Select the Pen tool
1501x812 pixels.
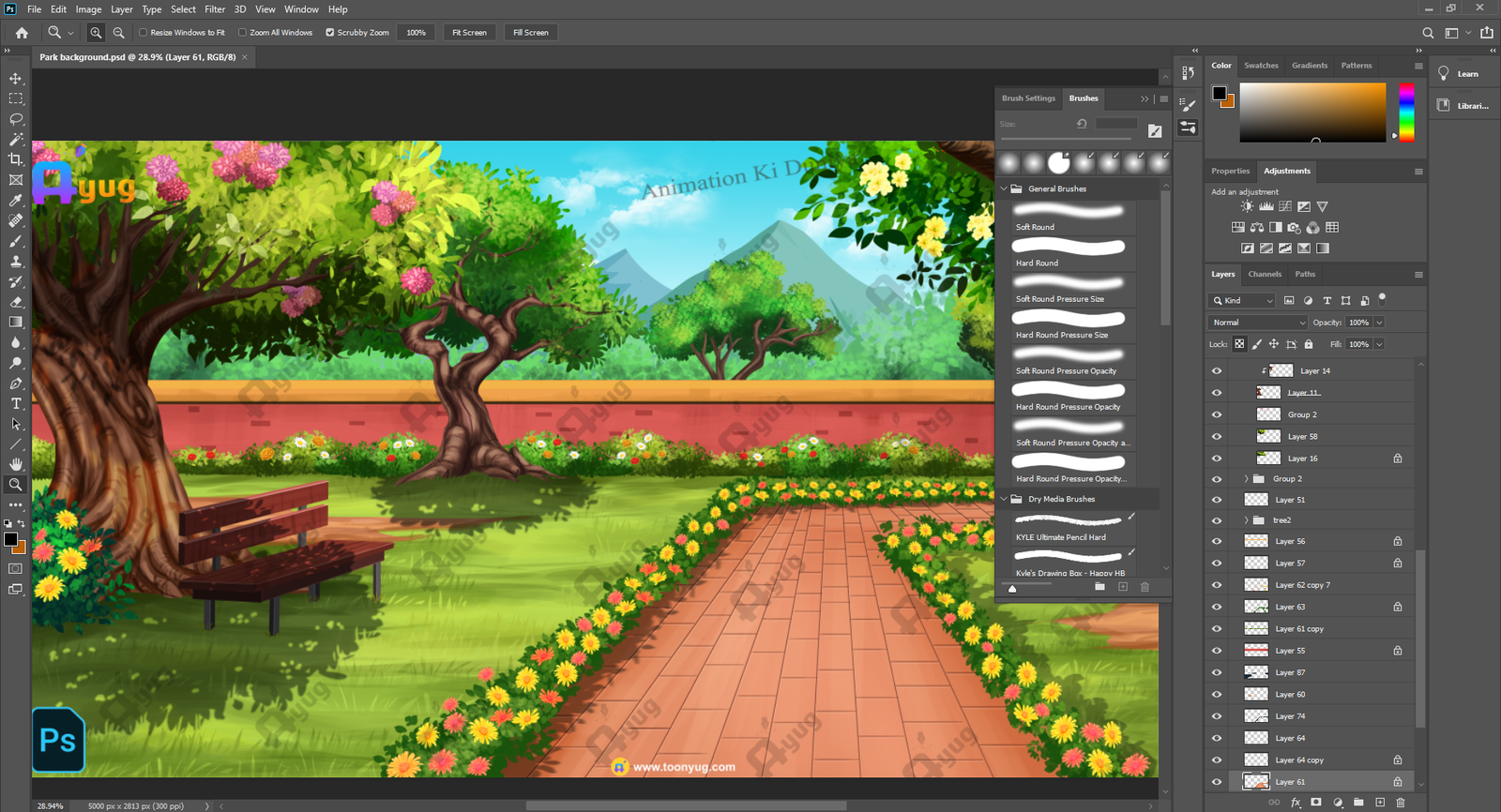click(16, 383)
